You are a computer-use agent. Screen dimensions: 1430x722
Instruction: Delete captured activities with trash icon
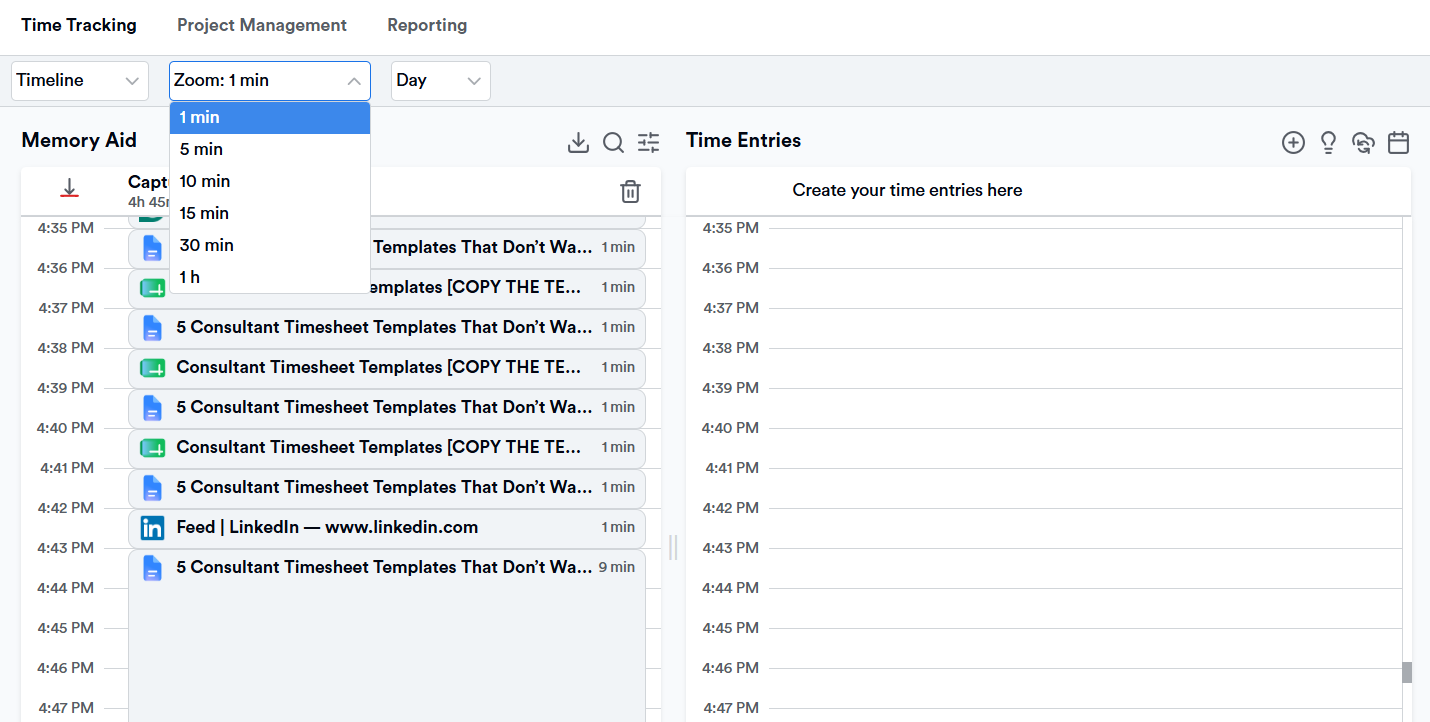click(x=630, y=192)
